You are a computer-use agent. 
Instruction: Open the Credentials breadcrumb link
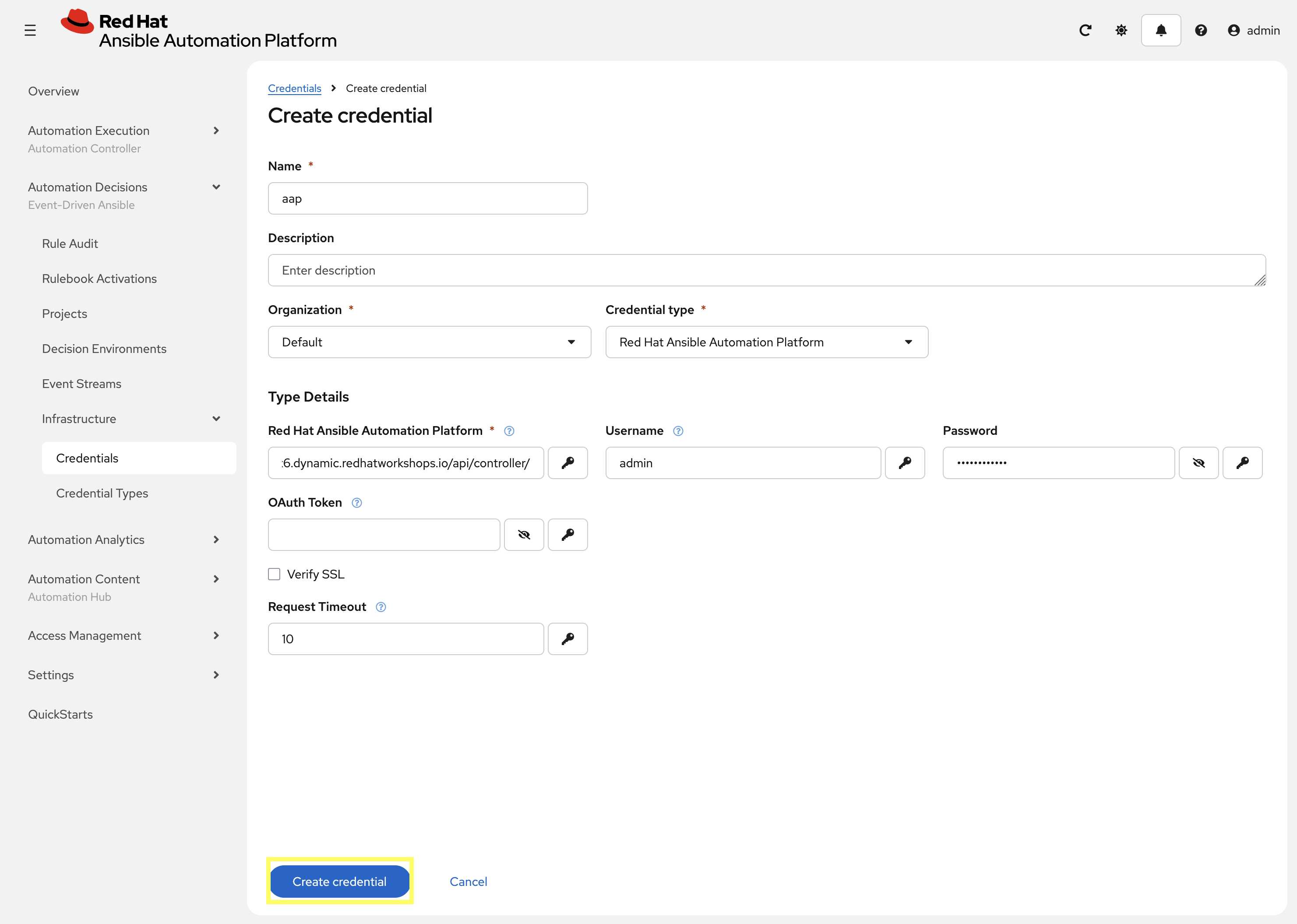[x=294, y=88]
